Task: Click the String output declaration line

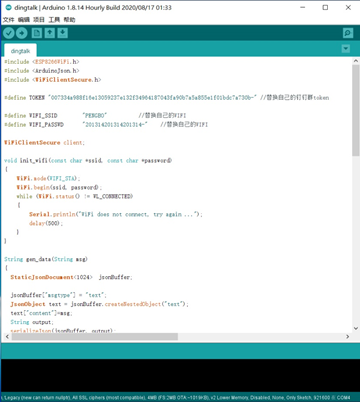Action: coord(32,322)
